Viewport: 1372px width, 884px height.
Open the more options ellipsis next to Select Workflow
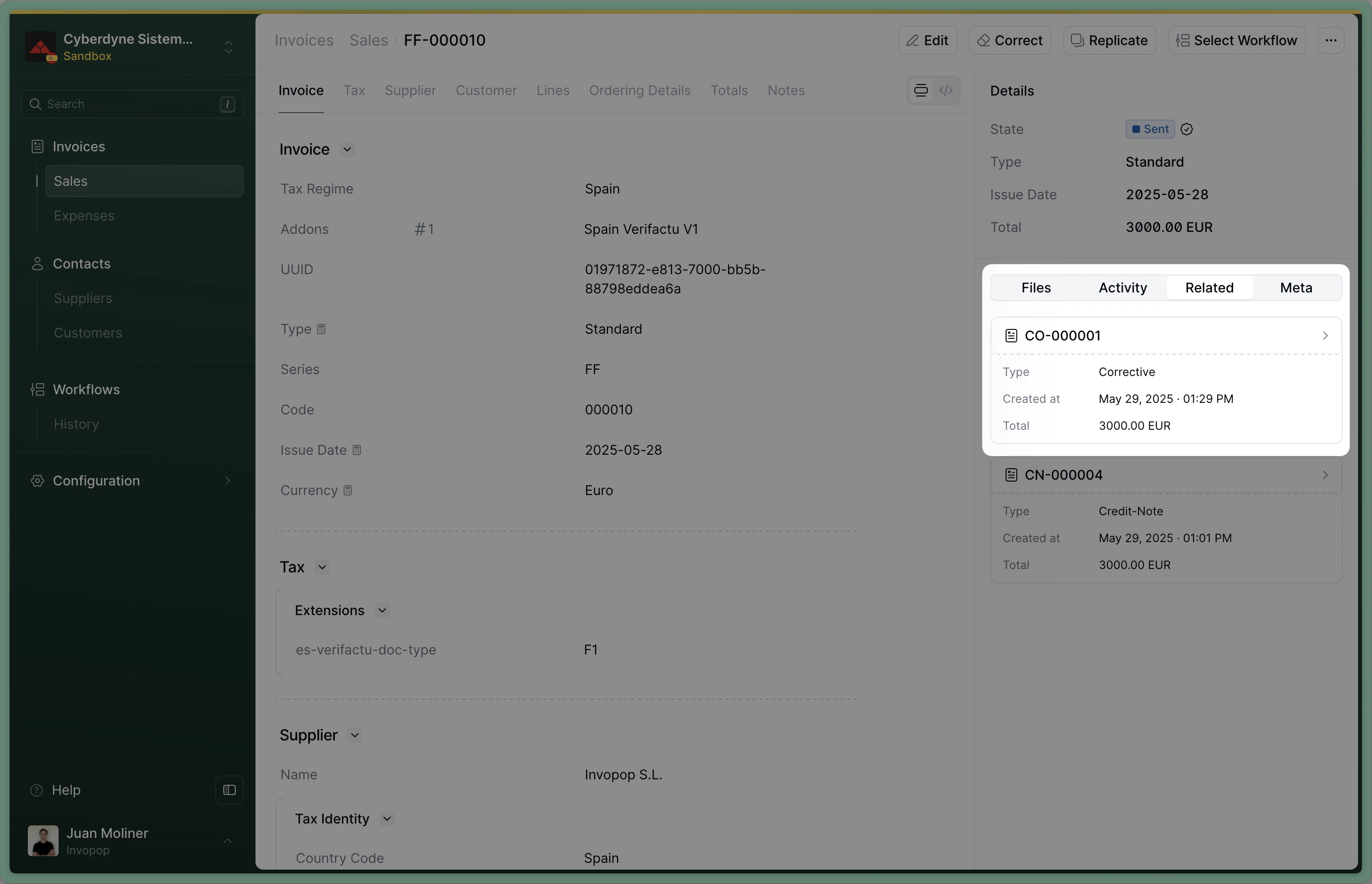click(x=1331, y=40)
